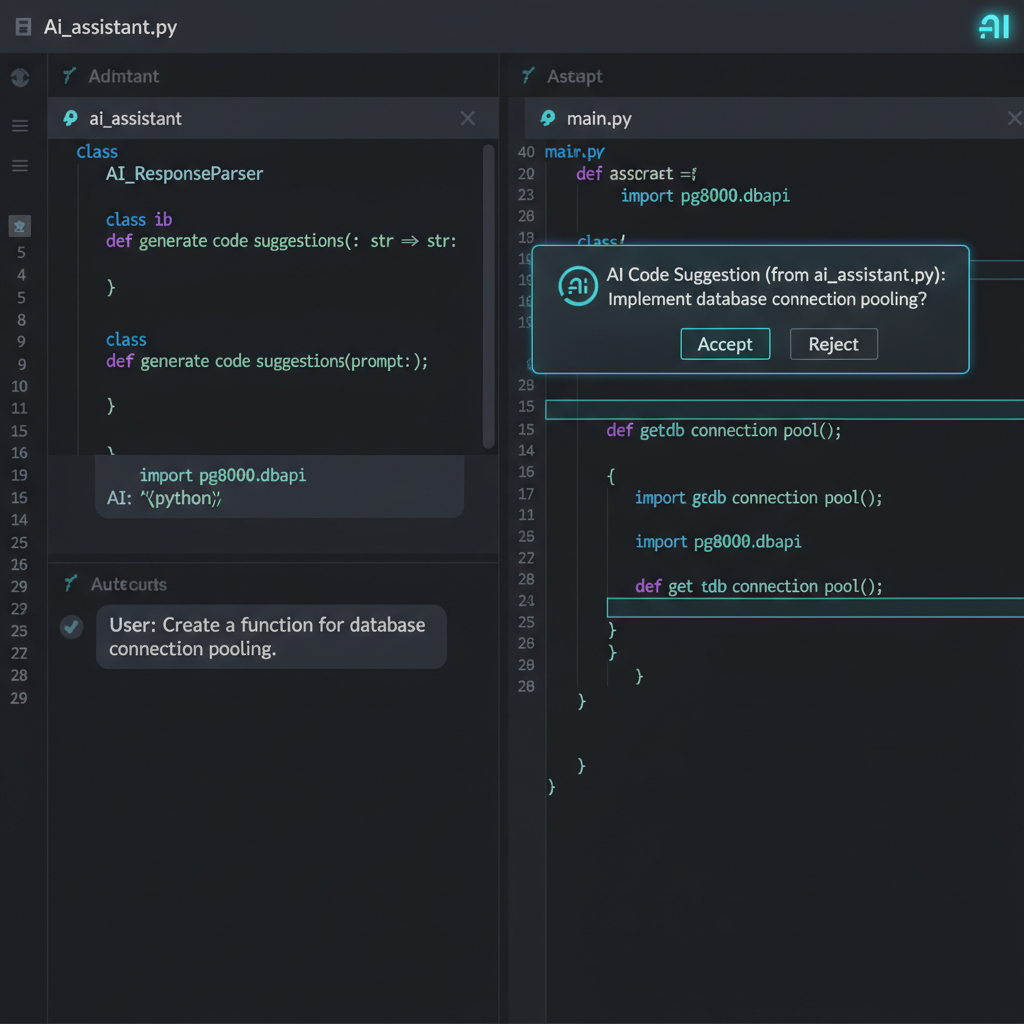Click 'def getdb connection pool();' line
This screenshot has width=1024, height=1024.
(x=724, y=430)
